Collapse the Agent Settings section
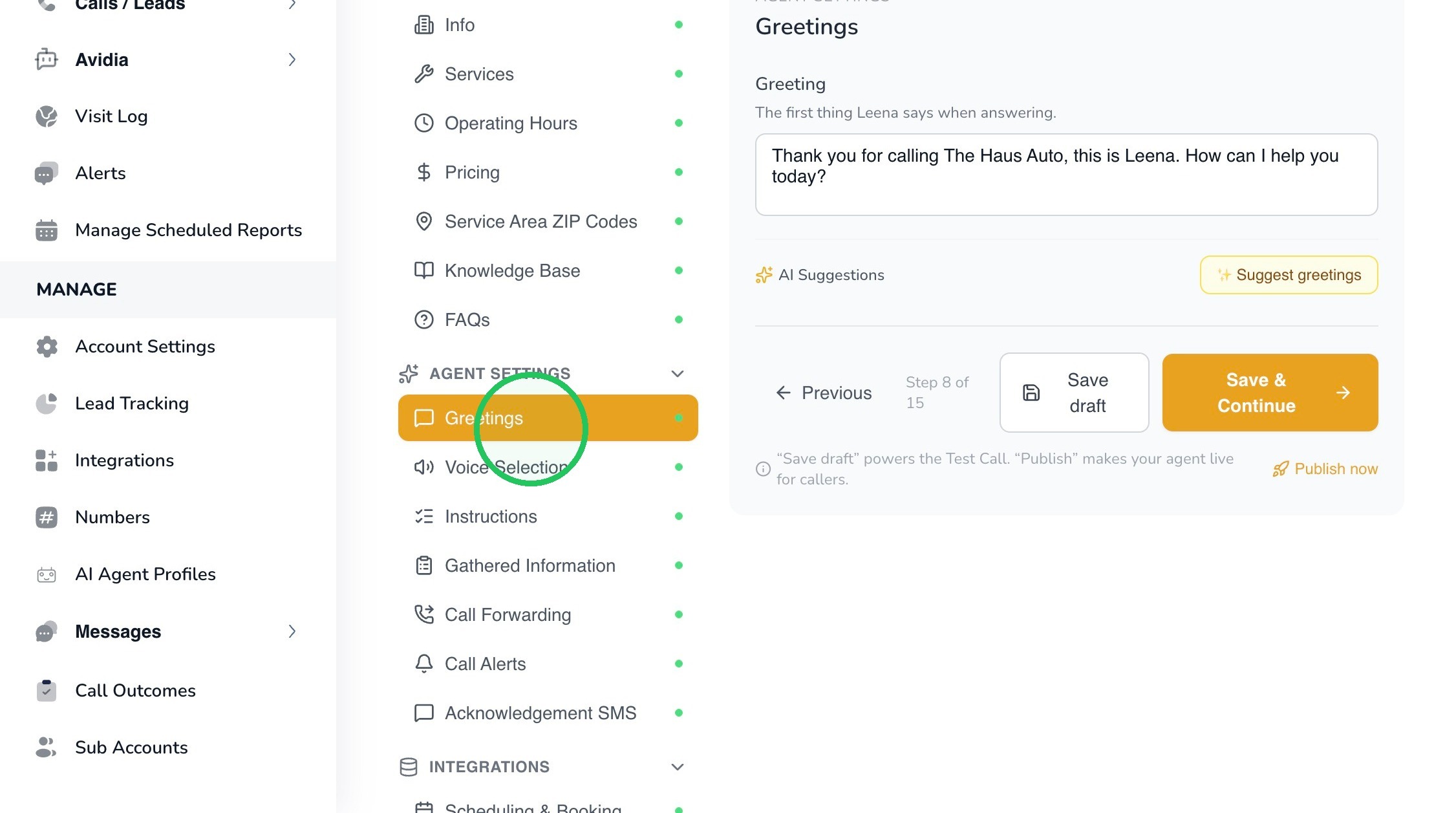The image size is (1456, 813). click(678, 374)
